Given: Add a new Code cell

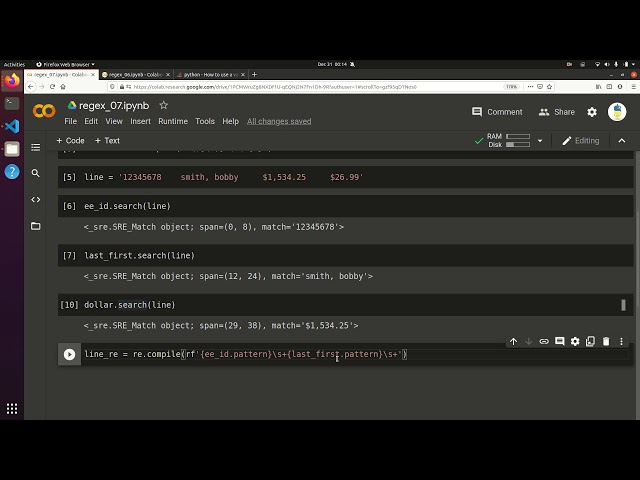Looking at the screenshot, I should click(70, 140).
